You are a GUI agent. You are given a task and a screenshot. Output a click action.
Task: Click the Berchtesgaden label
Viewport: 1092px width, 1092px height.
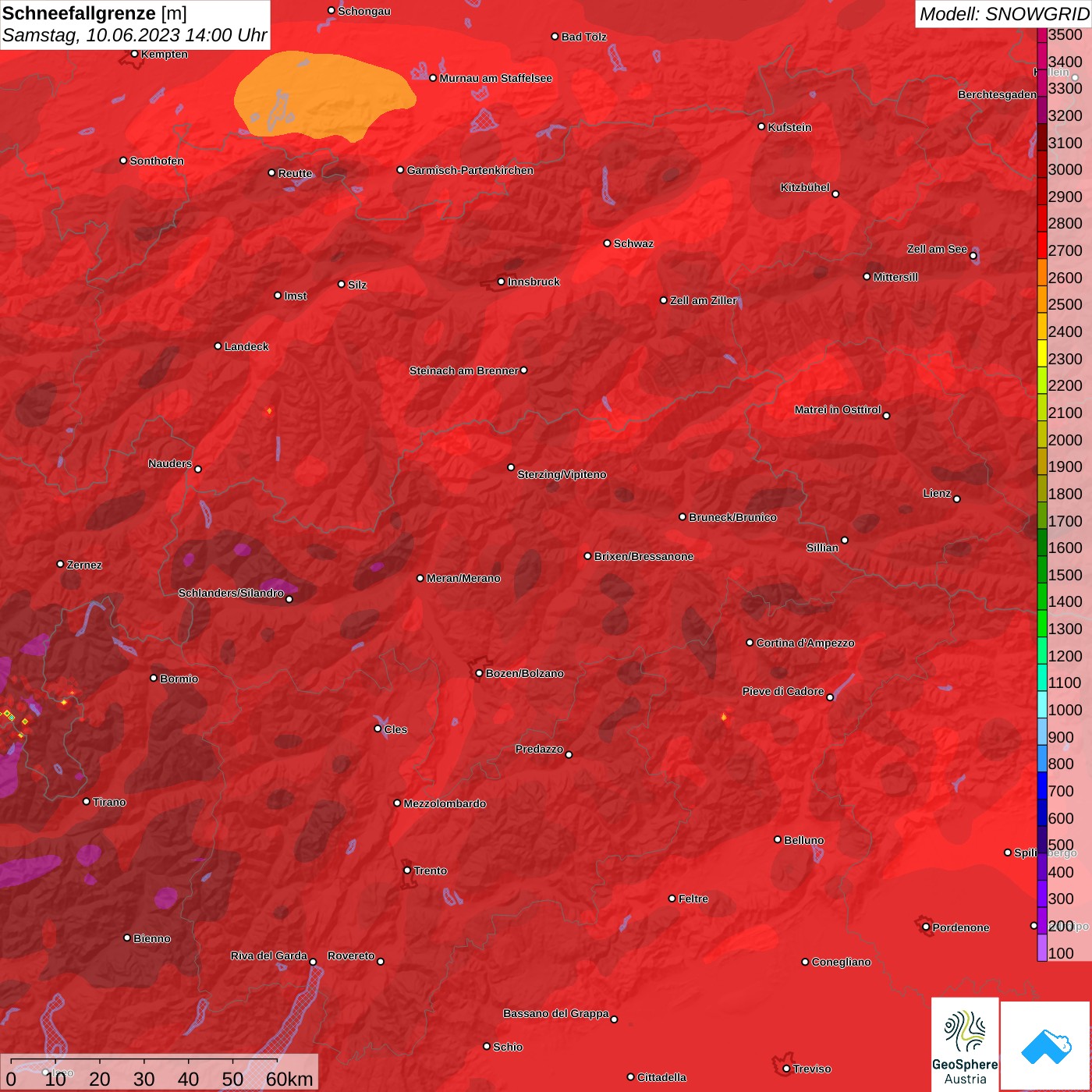(x=998, y=94)
